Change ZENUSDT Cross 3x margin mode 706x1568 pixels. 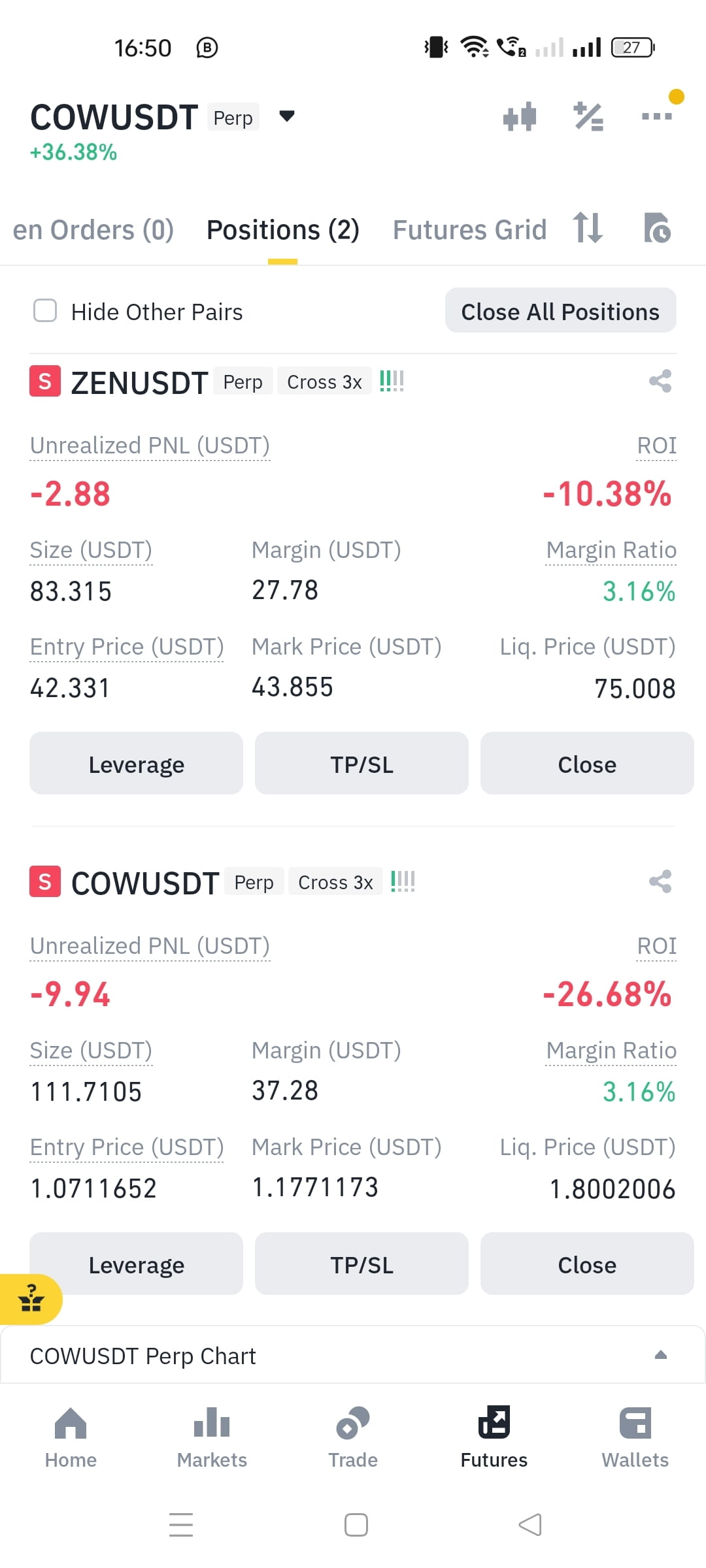point(324,382)
